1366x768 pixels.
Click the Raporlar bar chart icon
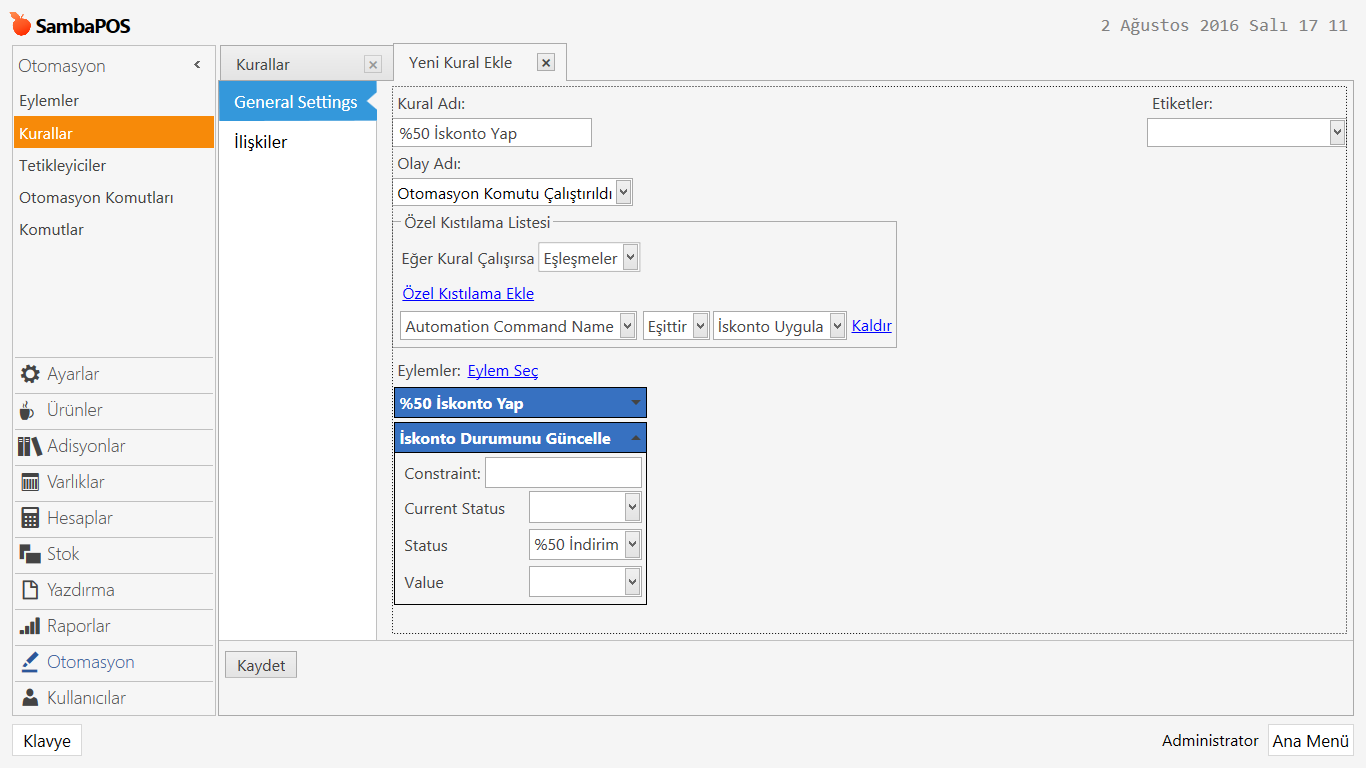pyautogui.click(x=30, y=626)
